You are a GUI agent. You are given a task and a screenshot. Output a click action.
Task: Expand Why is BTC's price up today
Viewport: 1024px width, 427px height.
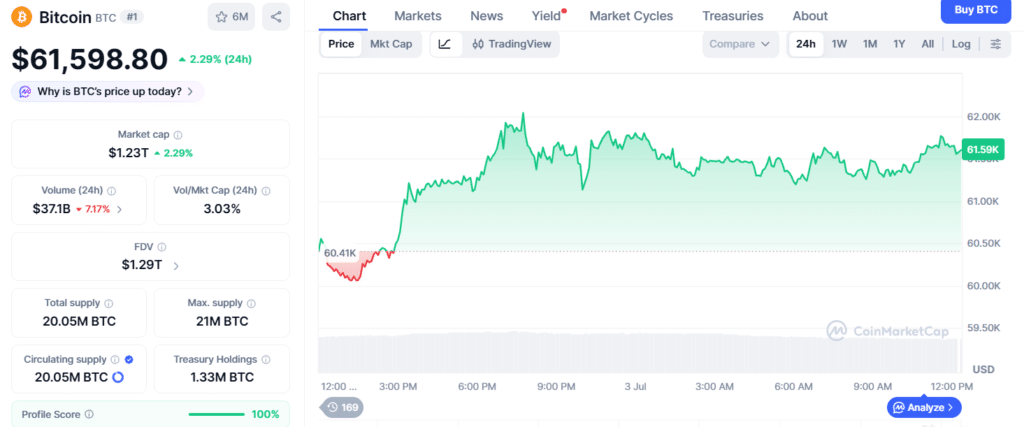click(108, 92)
